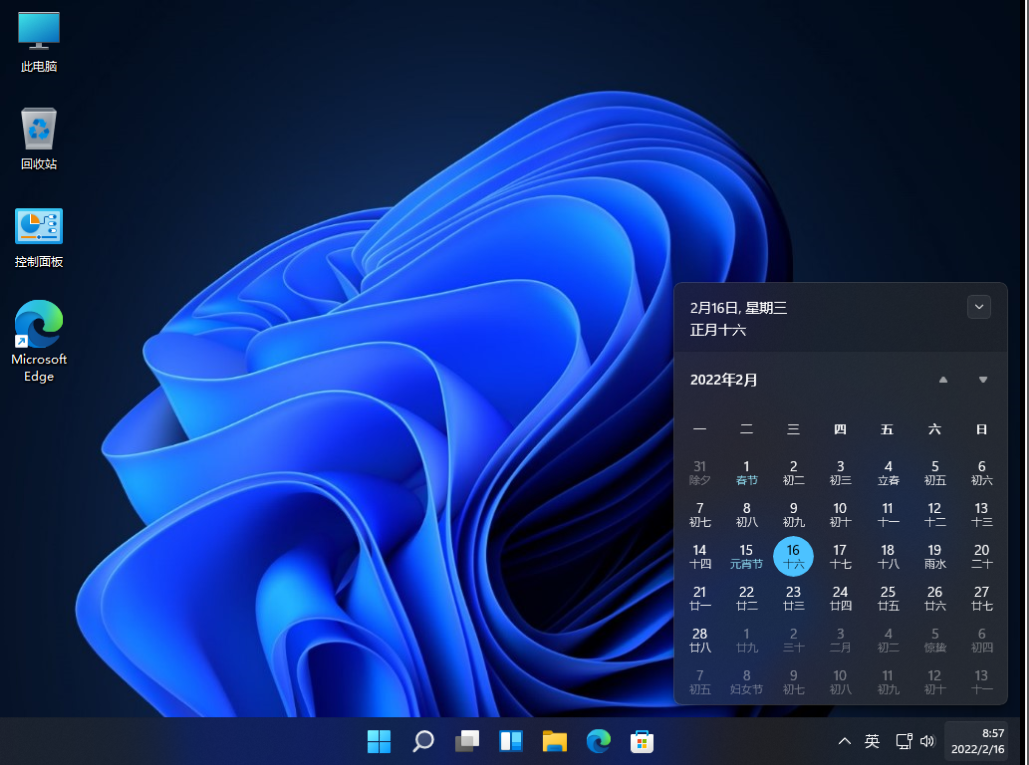
Task: Open Windows Search from the taskbar
Action: click(422, 741)
